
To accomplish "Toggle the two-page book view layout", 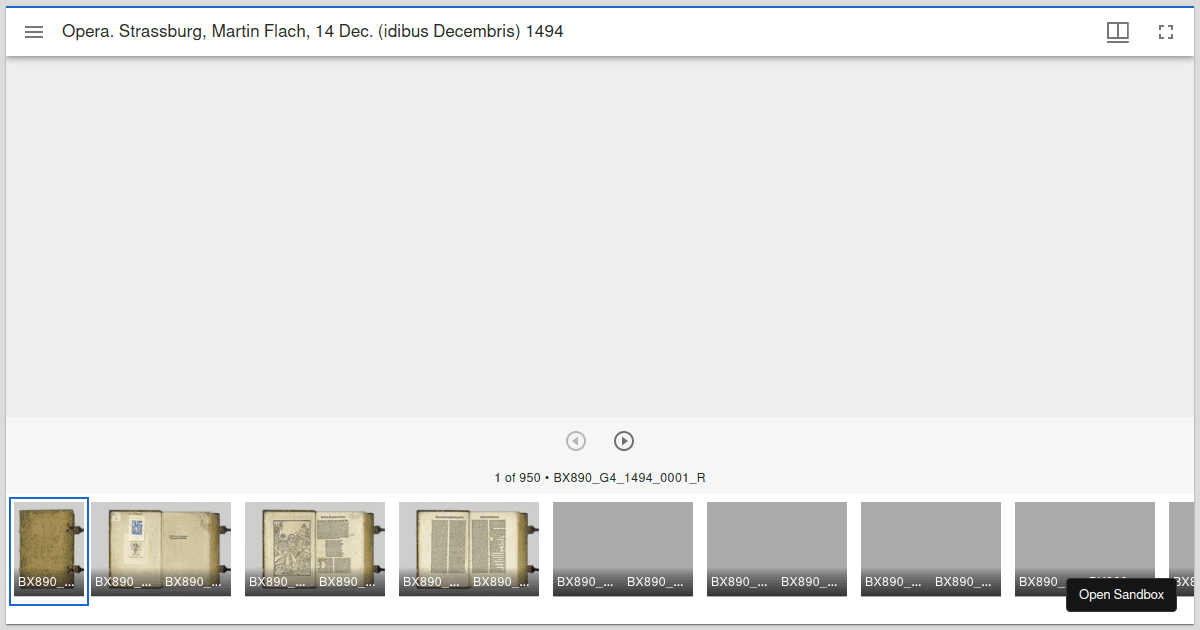I will [1118, 31].
